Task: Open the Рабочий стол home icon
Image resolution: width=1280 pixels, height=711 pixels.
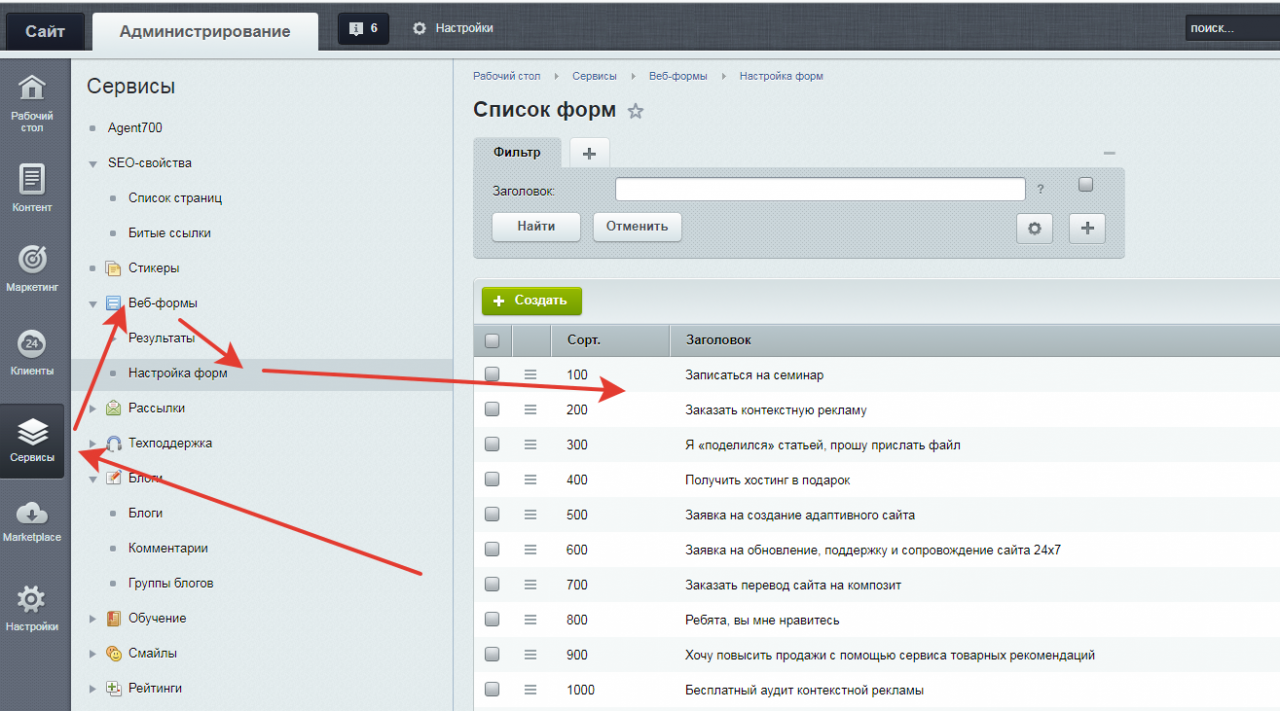Action: (x=32, y=90)
